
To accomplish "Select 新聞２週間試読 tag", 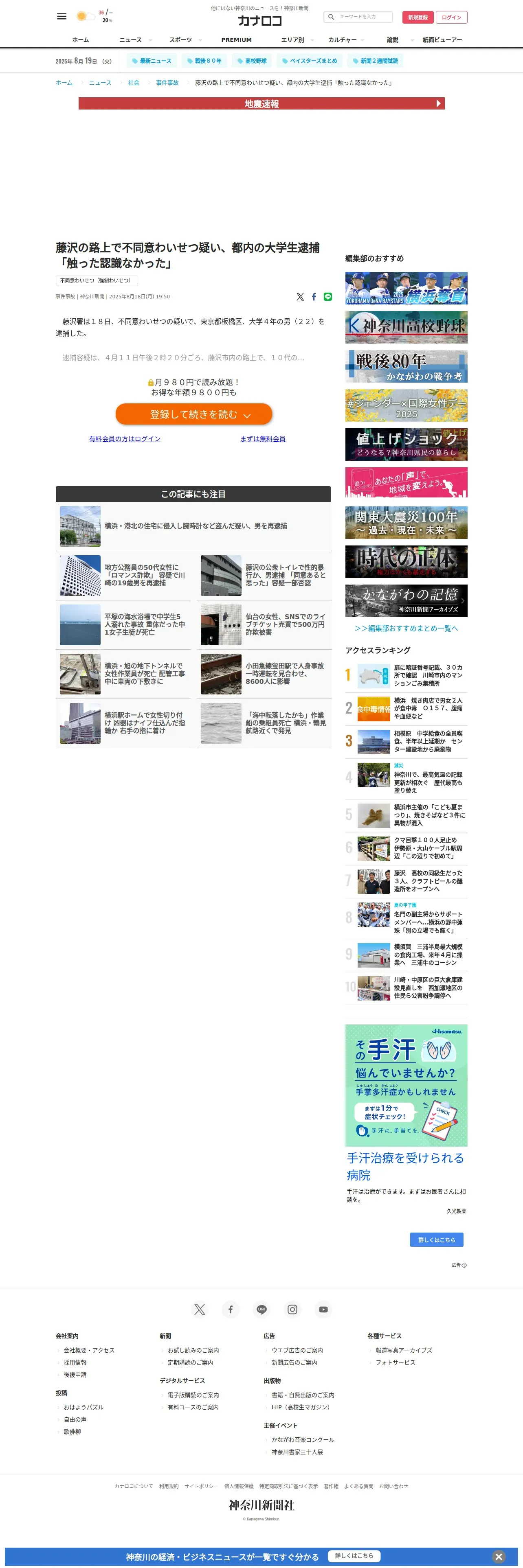I will (376, 61).
